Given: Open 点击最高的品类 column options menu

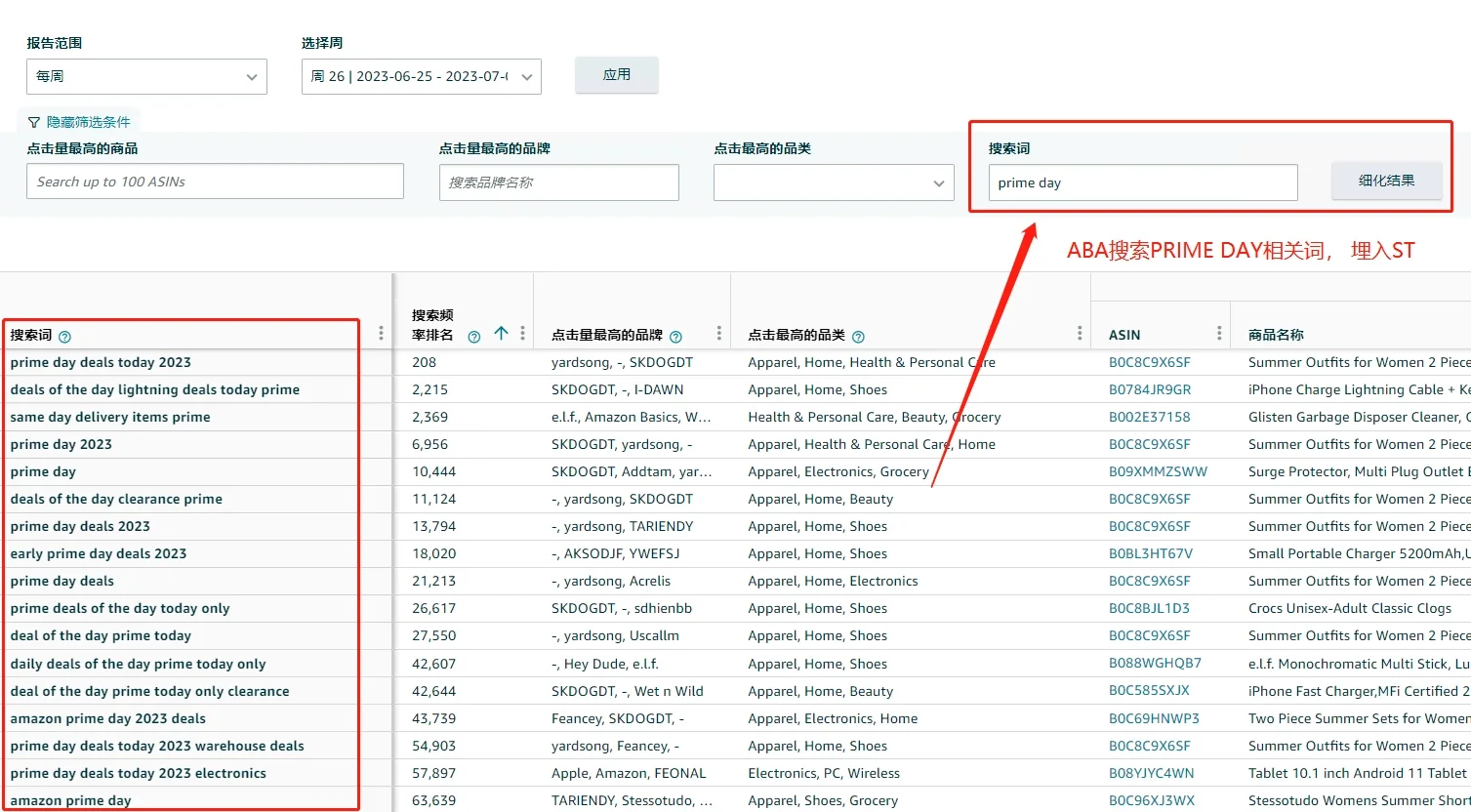Looking at the screenshot, I should (1080, 333).
